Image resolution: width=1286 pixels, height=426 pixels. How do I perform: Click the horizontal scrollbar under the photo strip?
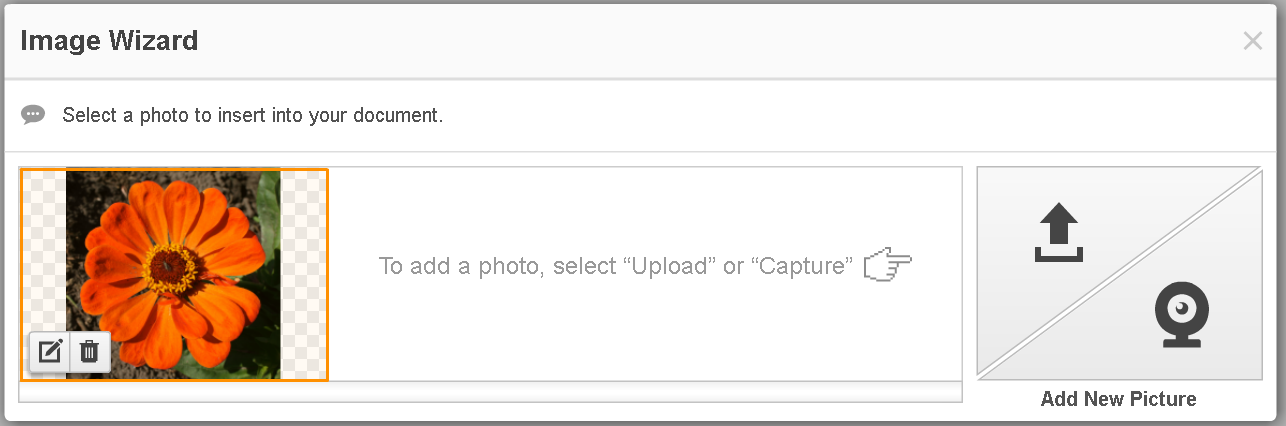tap(490, 392)
